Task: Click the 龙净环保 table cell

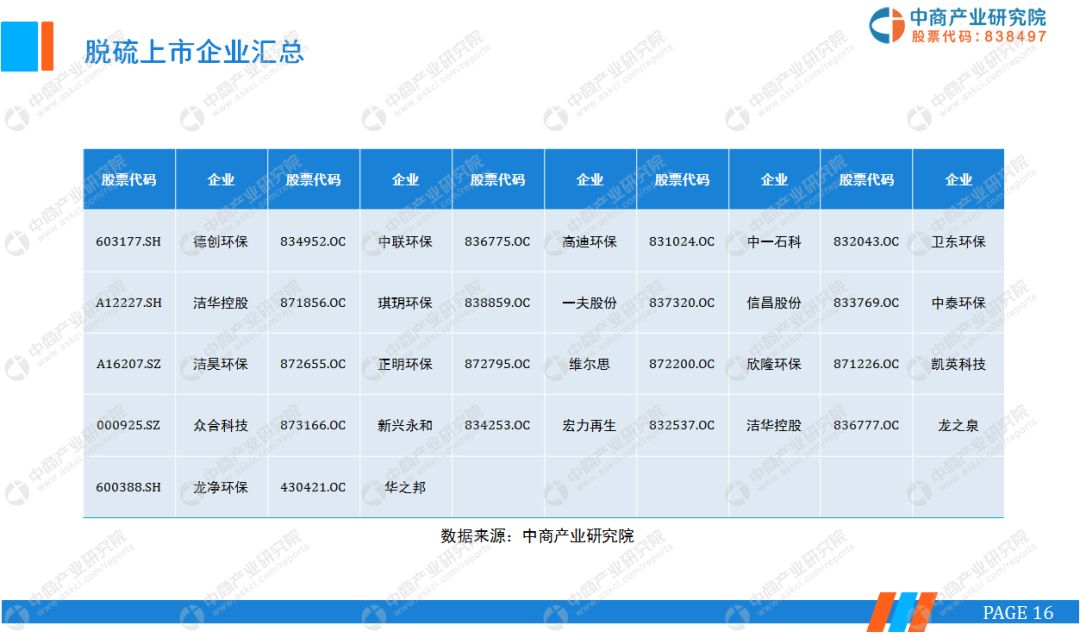Action: tap(221, 487)
